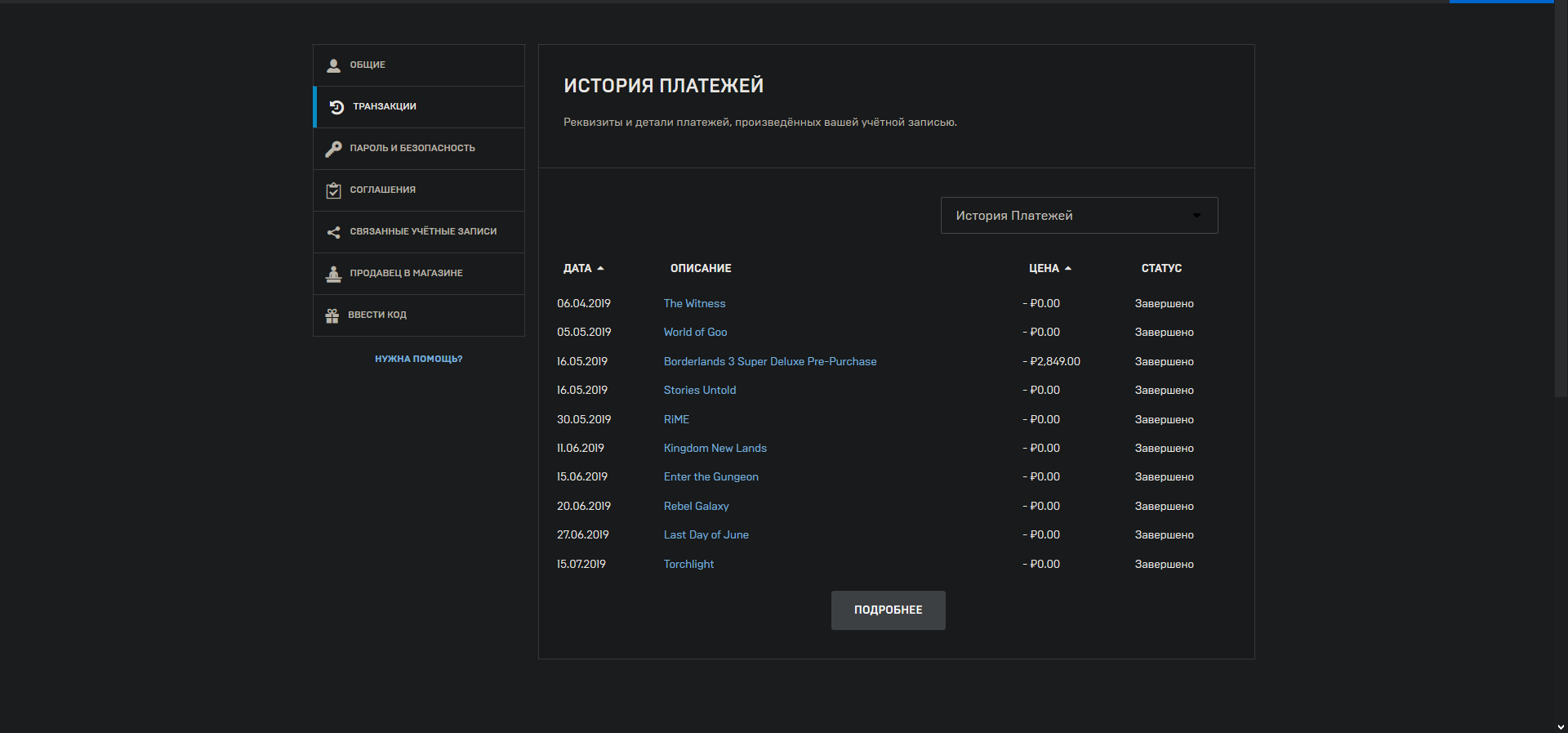The image size is (1568, 733).
Task: Open the История Платежей dropdown
Action: tap(1079, 216)
